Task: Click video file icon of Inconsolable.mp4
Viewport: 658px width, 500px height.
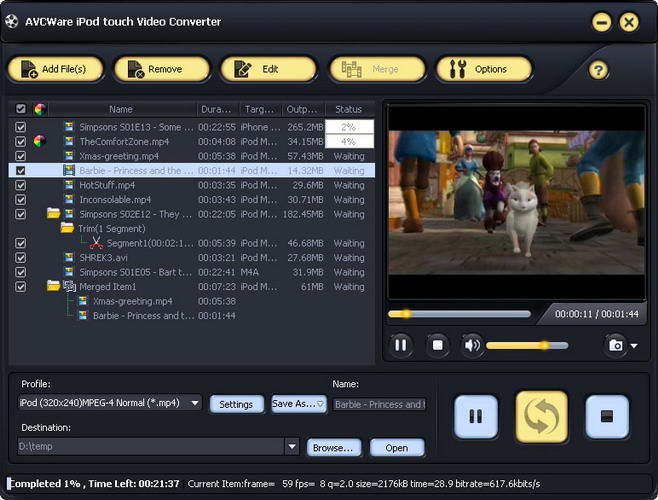Action: [69, 199]
